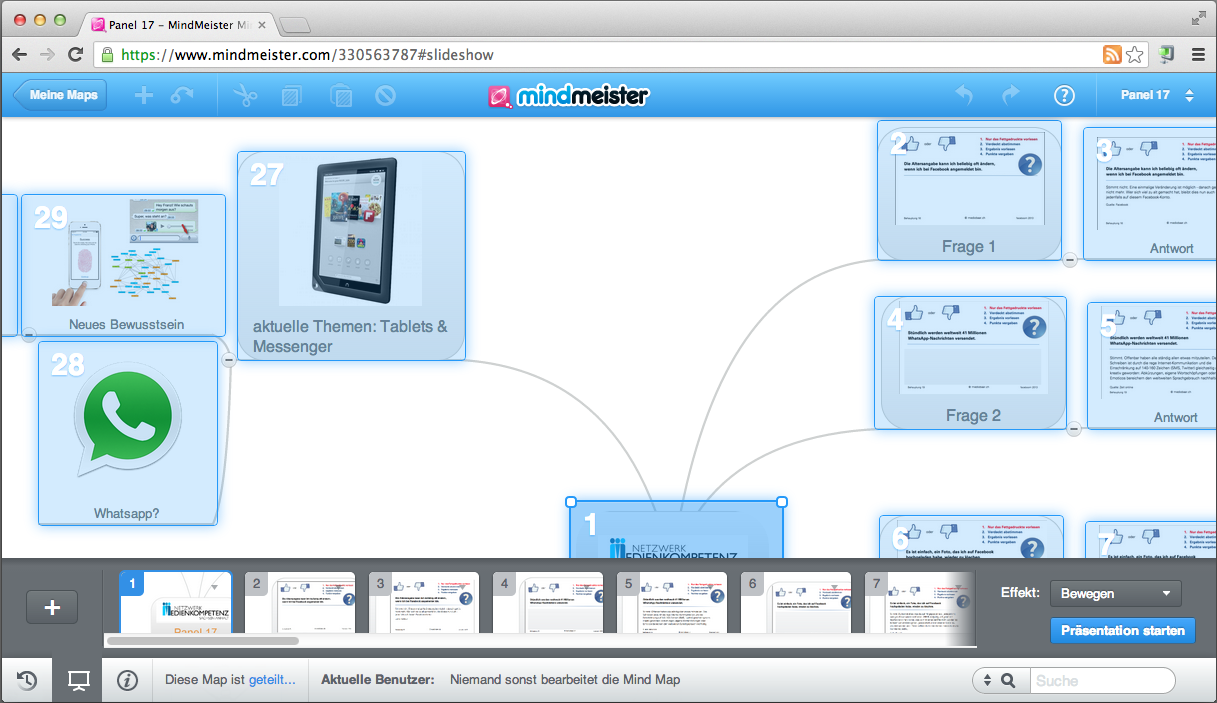Open map info icon
This screenshot has width=1217, height=703.
coord(127,680)
